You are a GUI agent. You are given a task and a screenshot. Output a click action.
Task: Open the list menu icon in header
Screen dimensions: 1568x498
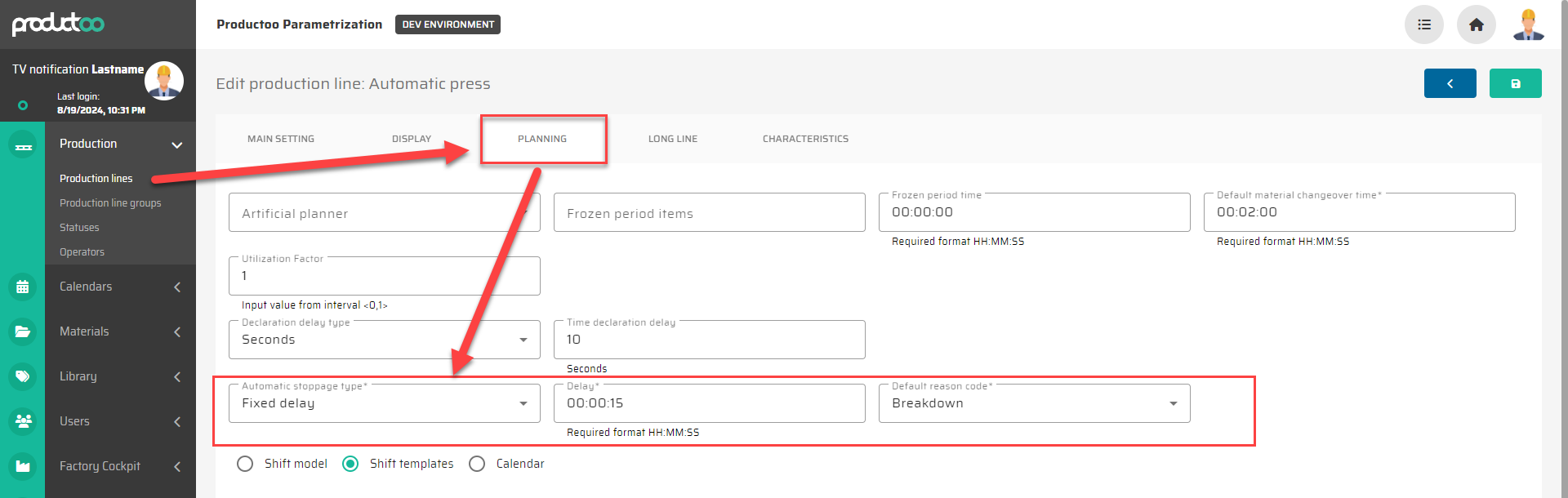[x=1423, y=24]
